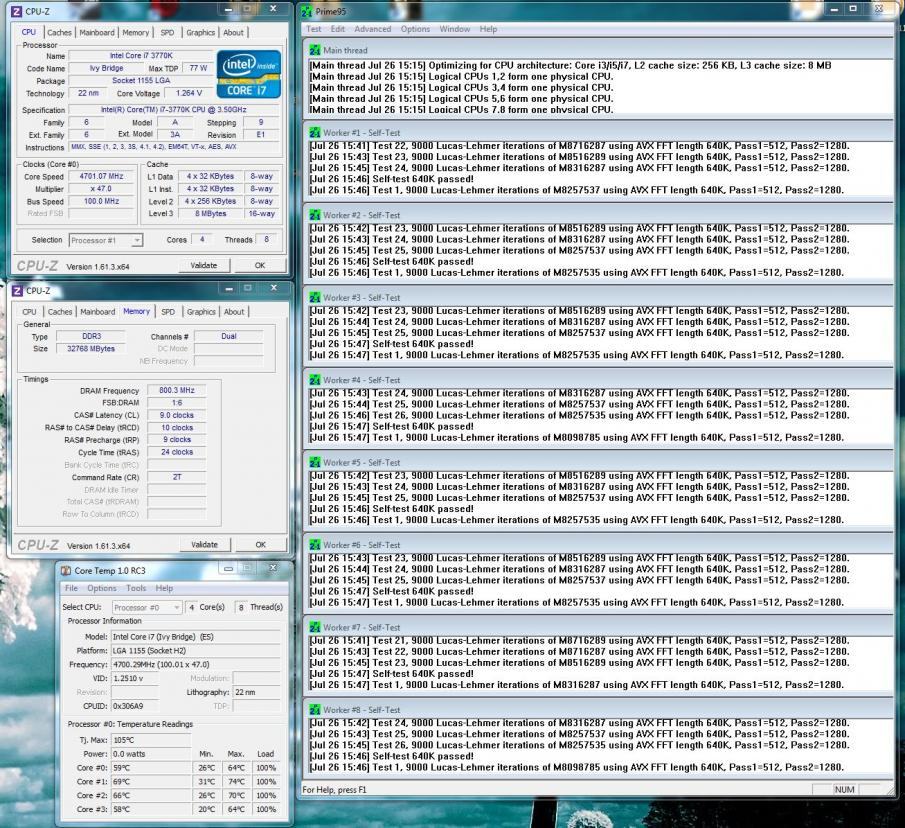Switch to Caches tab in Memory CPU-Z window
The width and height of the screenshot is (905, 828).
60,312
